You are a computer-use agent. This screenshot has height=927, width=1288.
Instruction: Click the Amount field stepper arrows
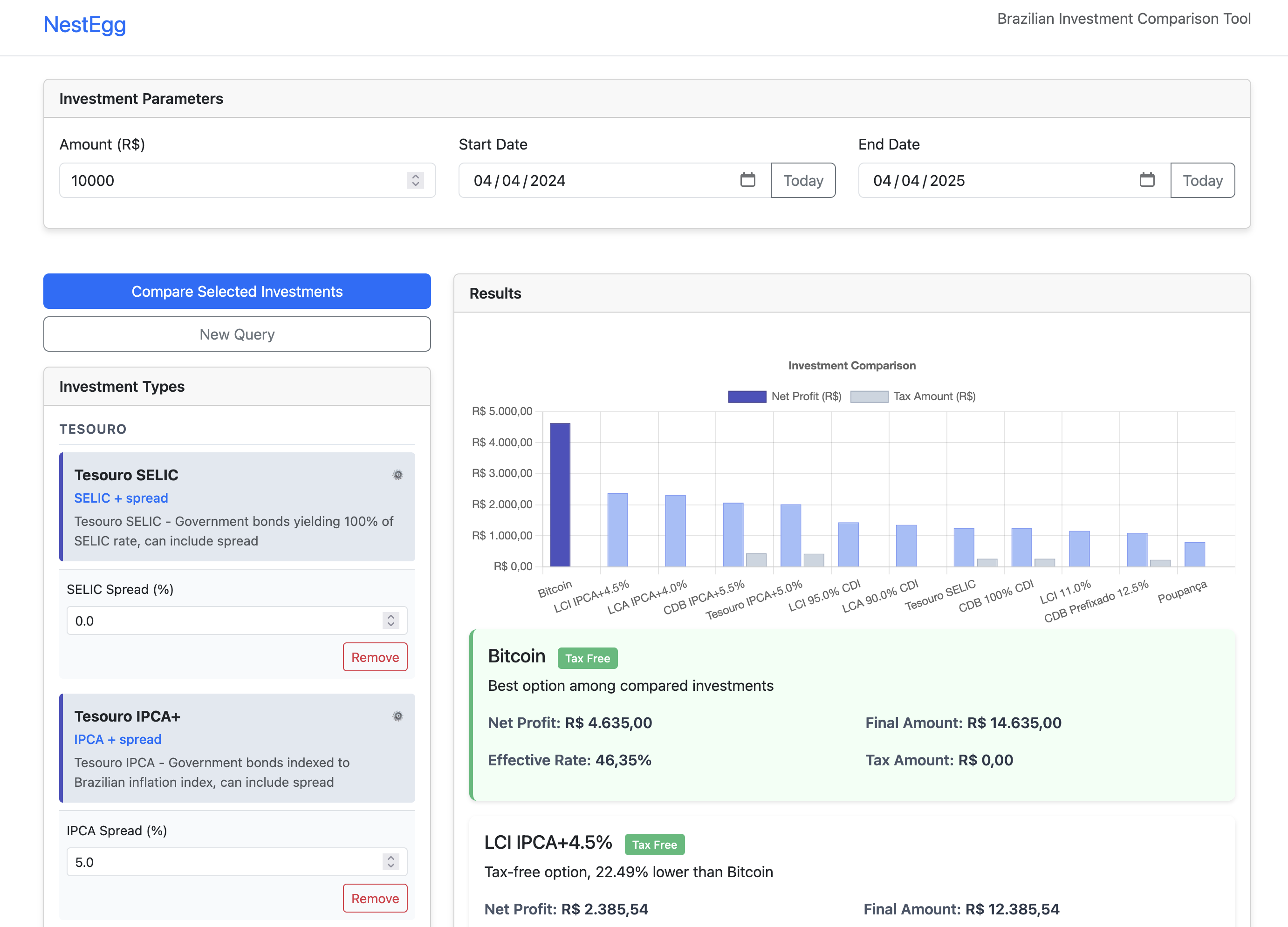(x=415, y=181)
